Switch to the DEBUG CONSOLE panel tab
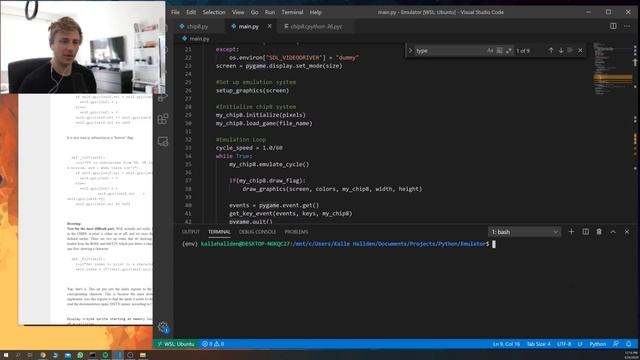640x360 pixels. (x=258, y=232)
